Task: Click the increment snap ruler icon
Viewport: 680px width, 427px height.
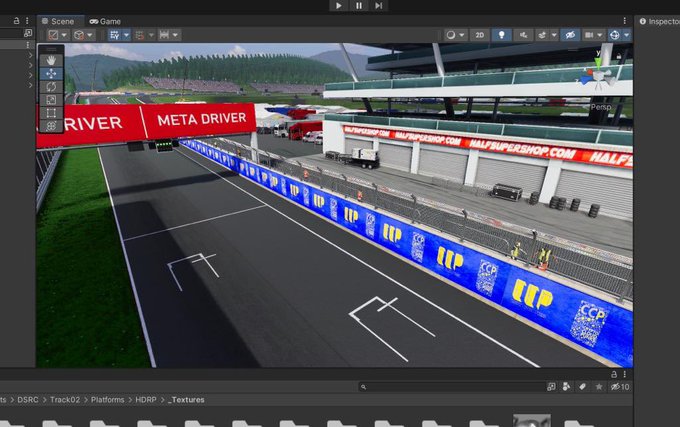Action: point(164,35)
